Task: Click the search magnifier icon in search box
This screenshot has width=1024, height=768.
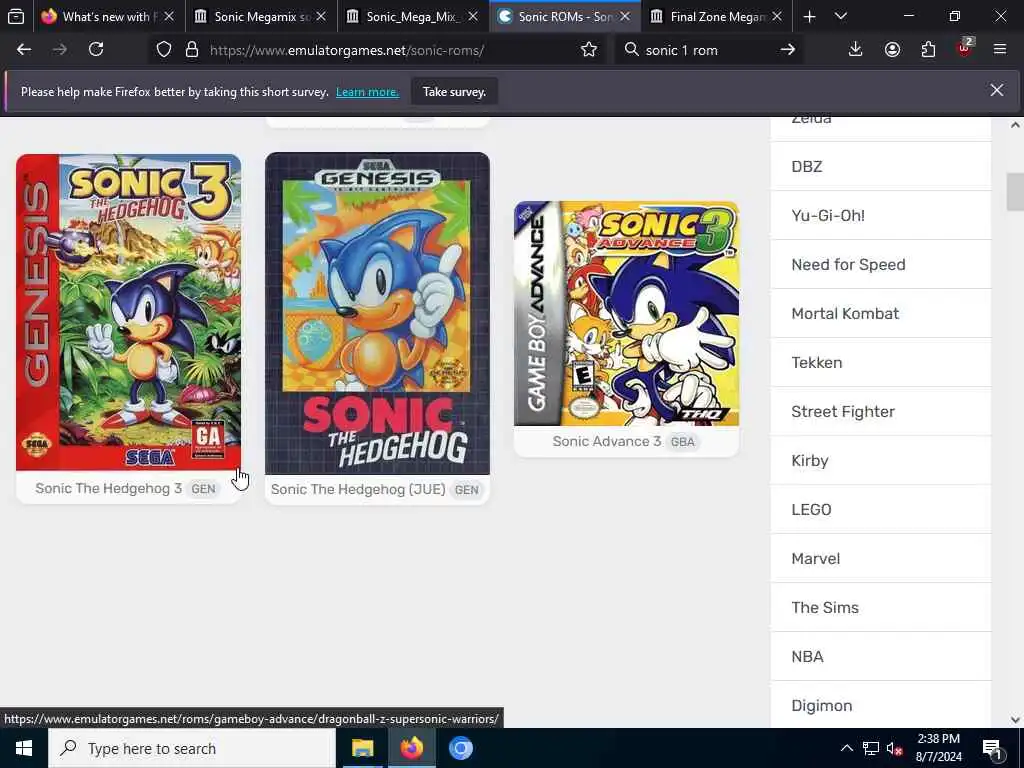Action: pyautogui.click(x=631, y=50)
